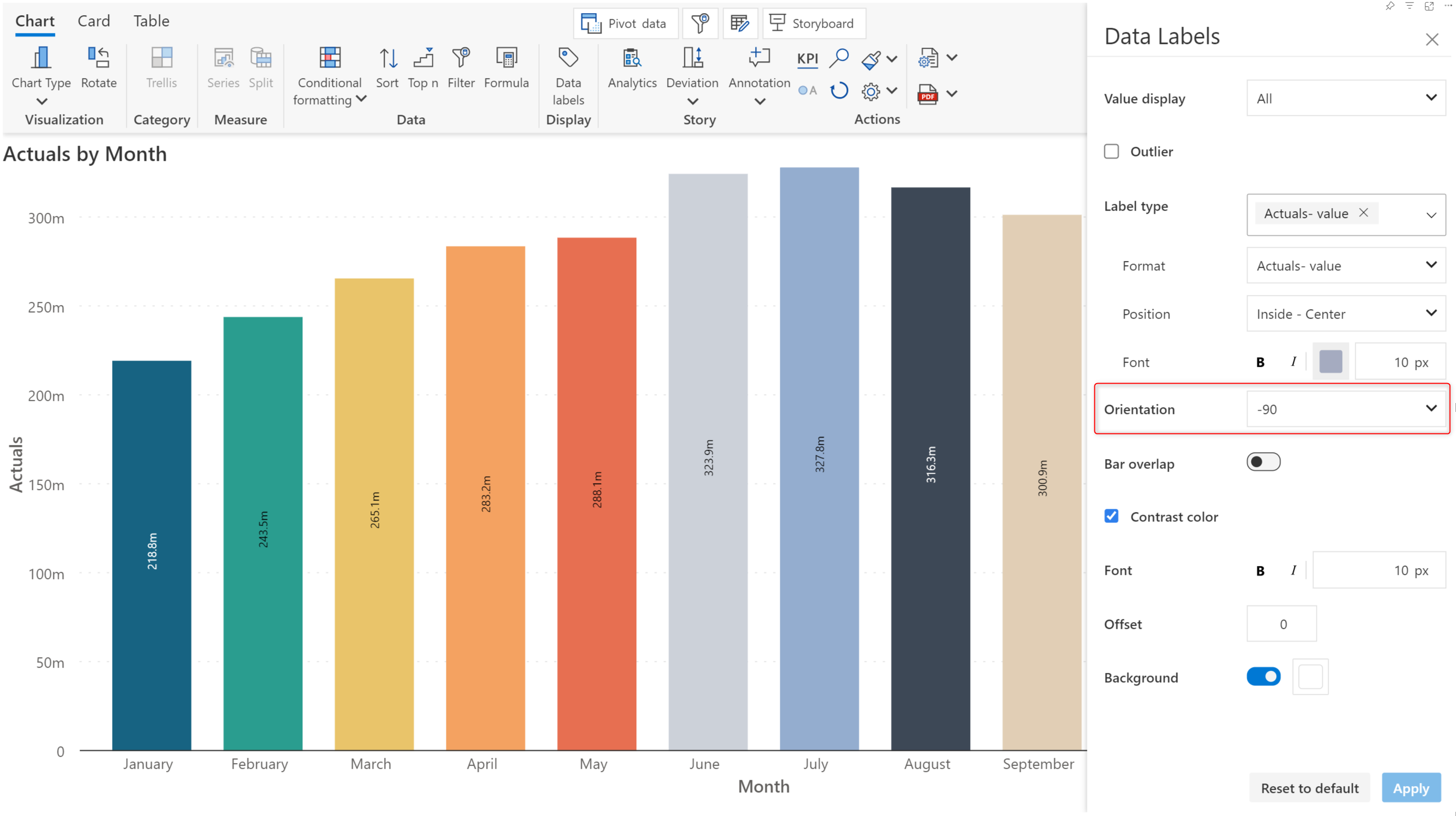Expand the arrow next to file settings icon
Screen dimensions: 1456x816
(952, 58)
